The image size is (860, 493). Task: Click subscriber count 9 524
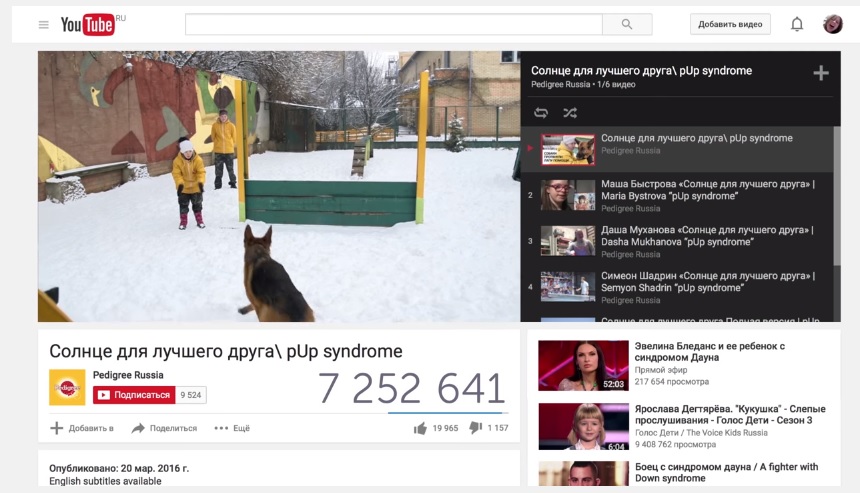click(x=191, y=395)
